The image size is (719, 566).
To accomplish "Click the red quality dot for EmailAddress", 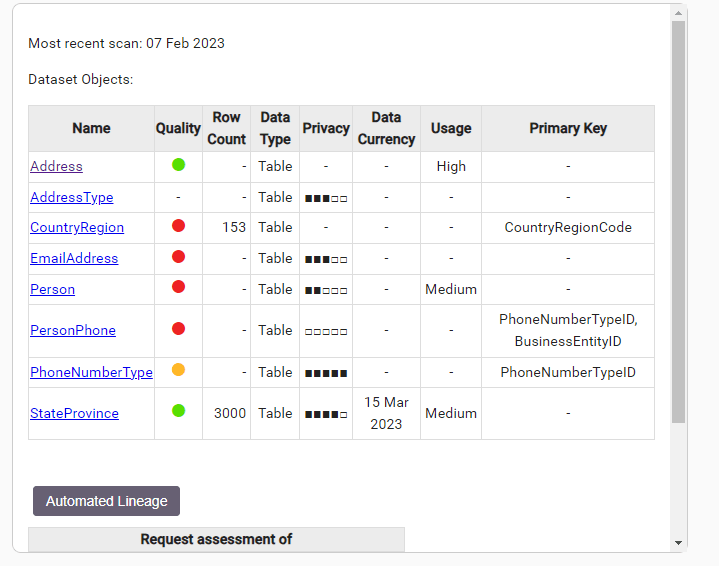I will [x=178, y=257].
